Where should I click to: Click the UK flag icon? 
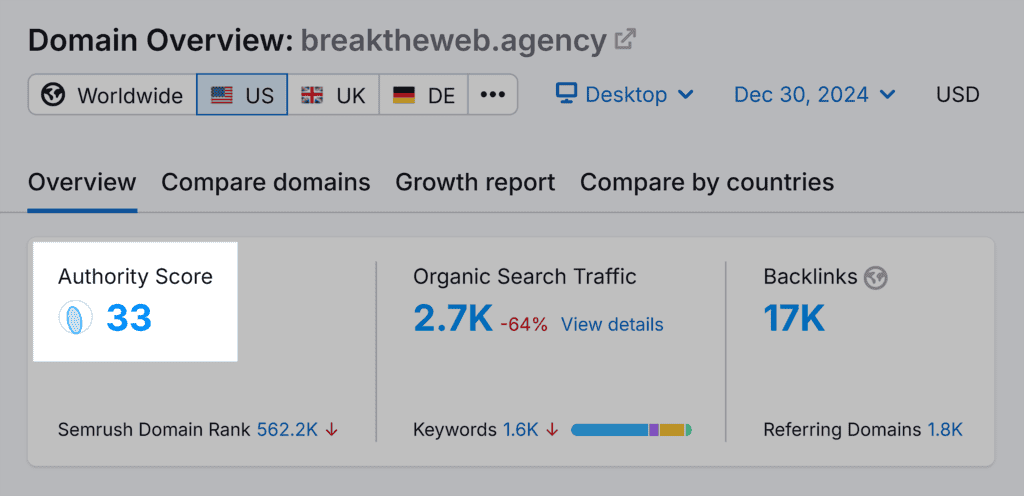pyautogui.click(x=313, y=95)
